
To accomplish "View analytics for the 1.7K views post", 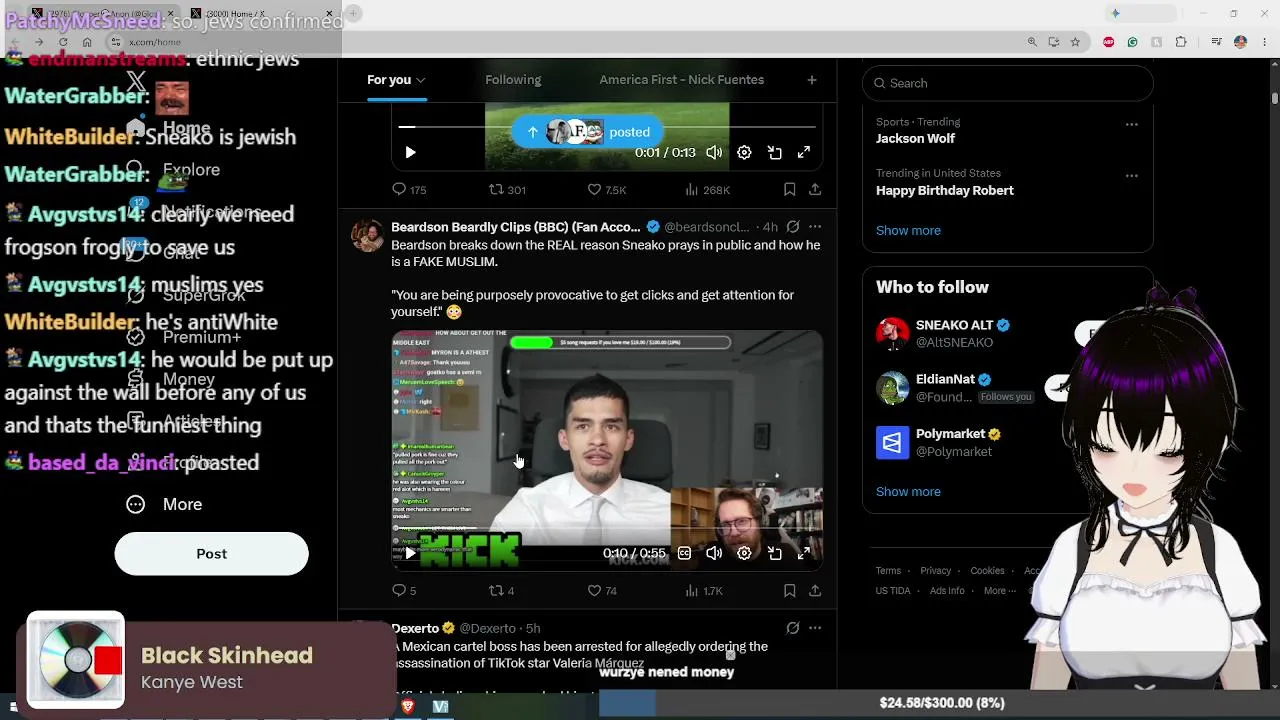I will pos(704,591).
